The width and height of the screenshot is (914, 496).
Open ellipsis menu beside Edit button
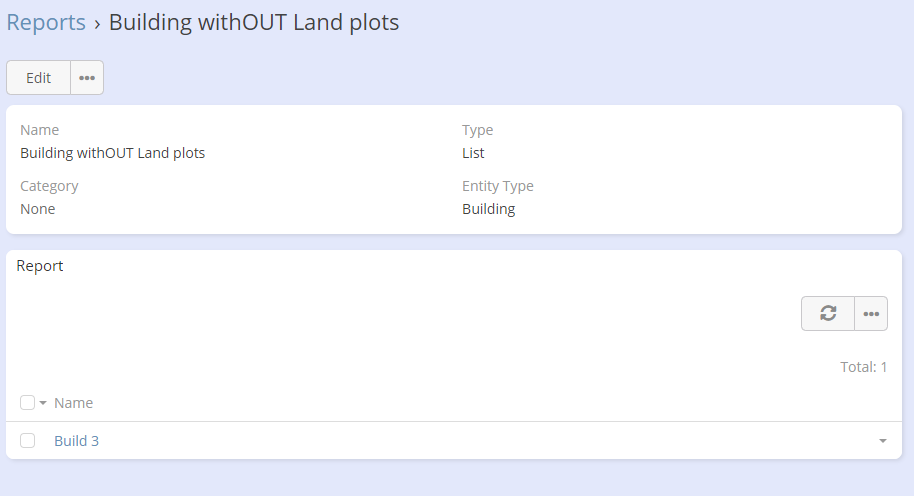click(x=87, y=78)
